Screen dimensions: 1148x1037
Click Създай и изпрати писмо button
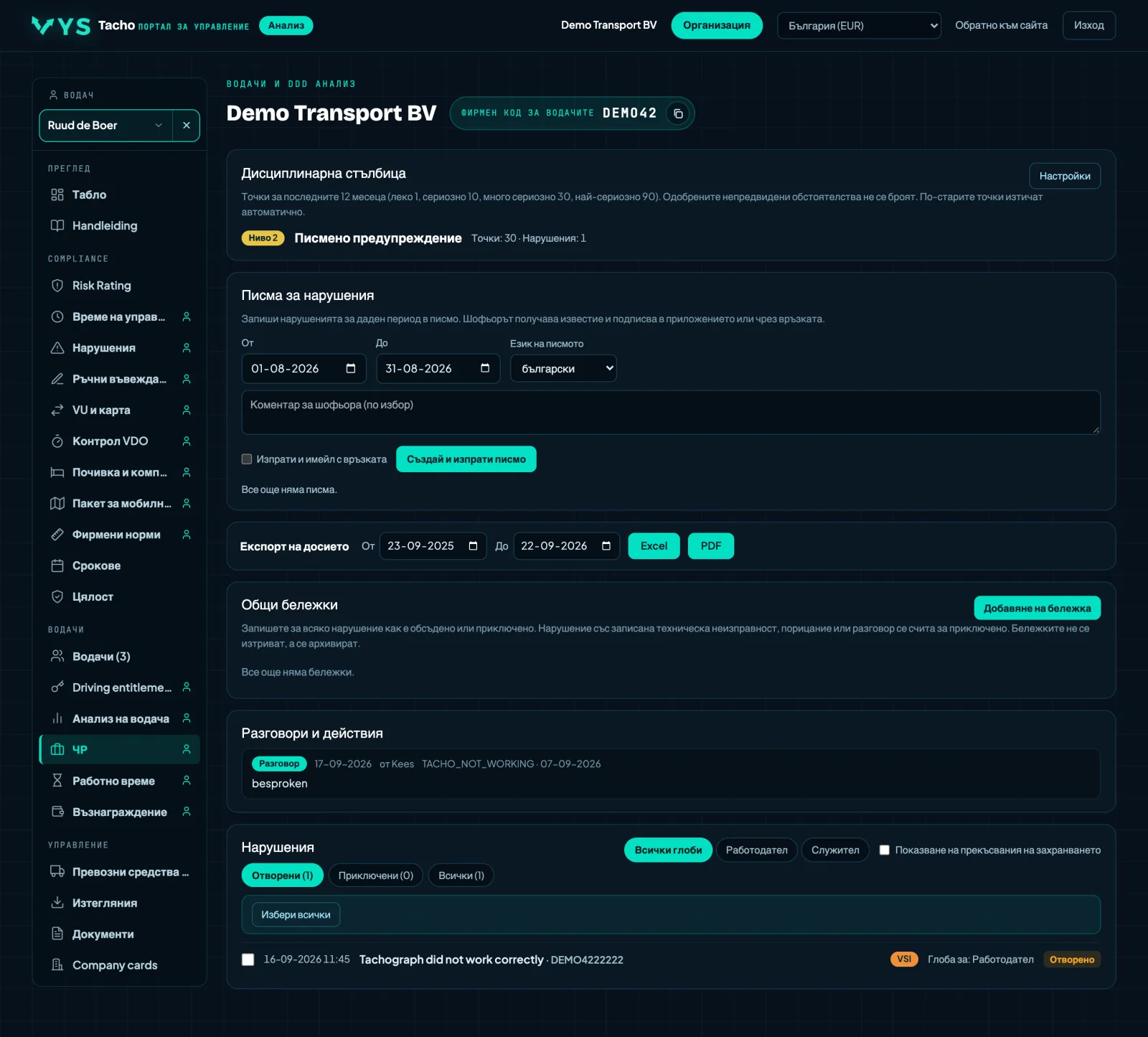(x=466, y=459)
